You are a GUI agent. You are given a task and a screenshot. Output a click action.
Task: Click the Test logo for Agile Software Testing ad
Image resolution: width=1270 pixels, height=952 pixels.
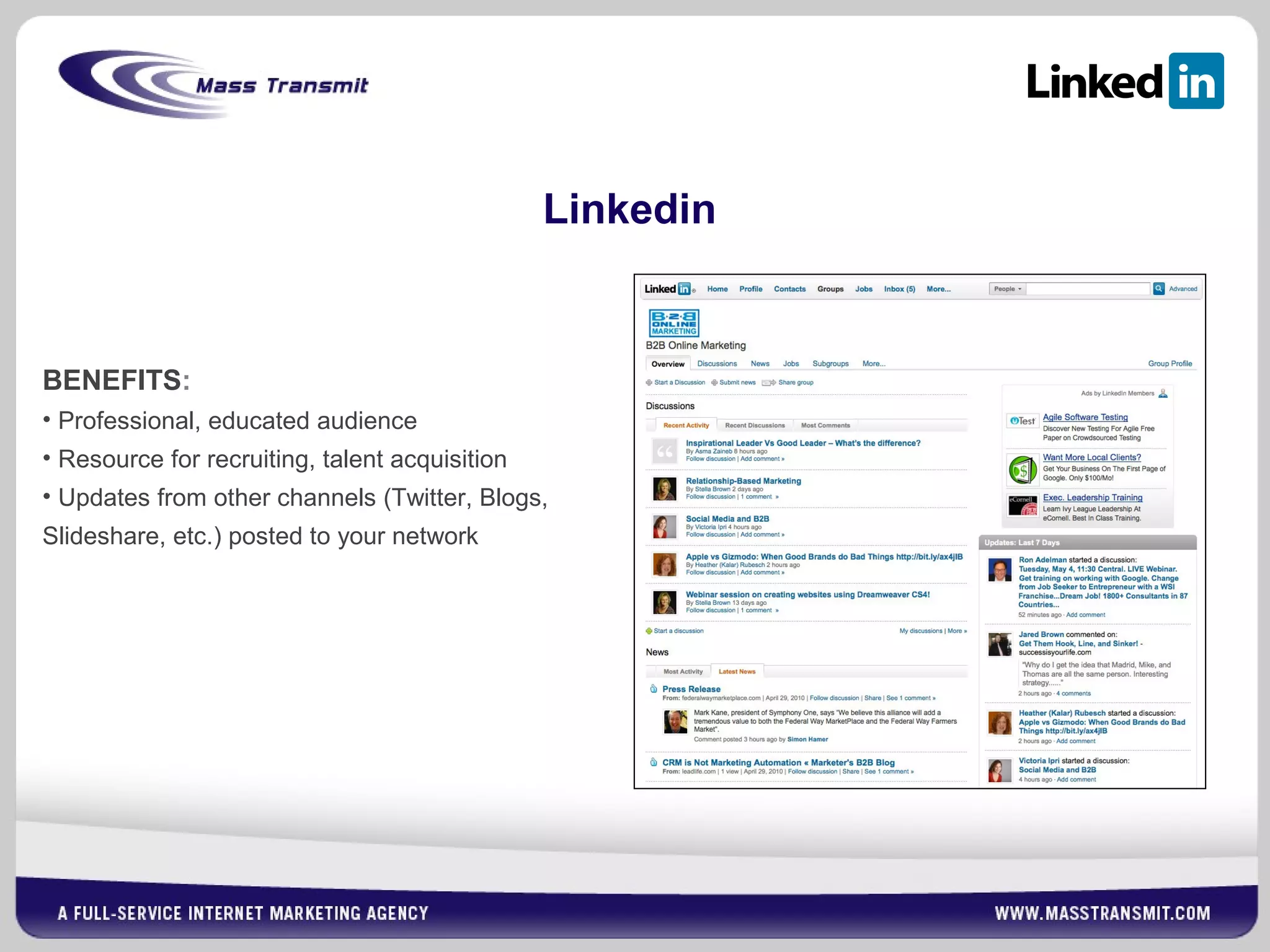[1022, 421]
